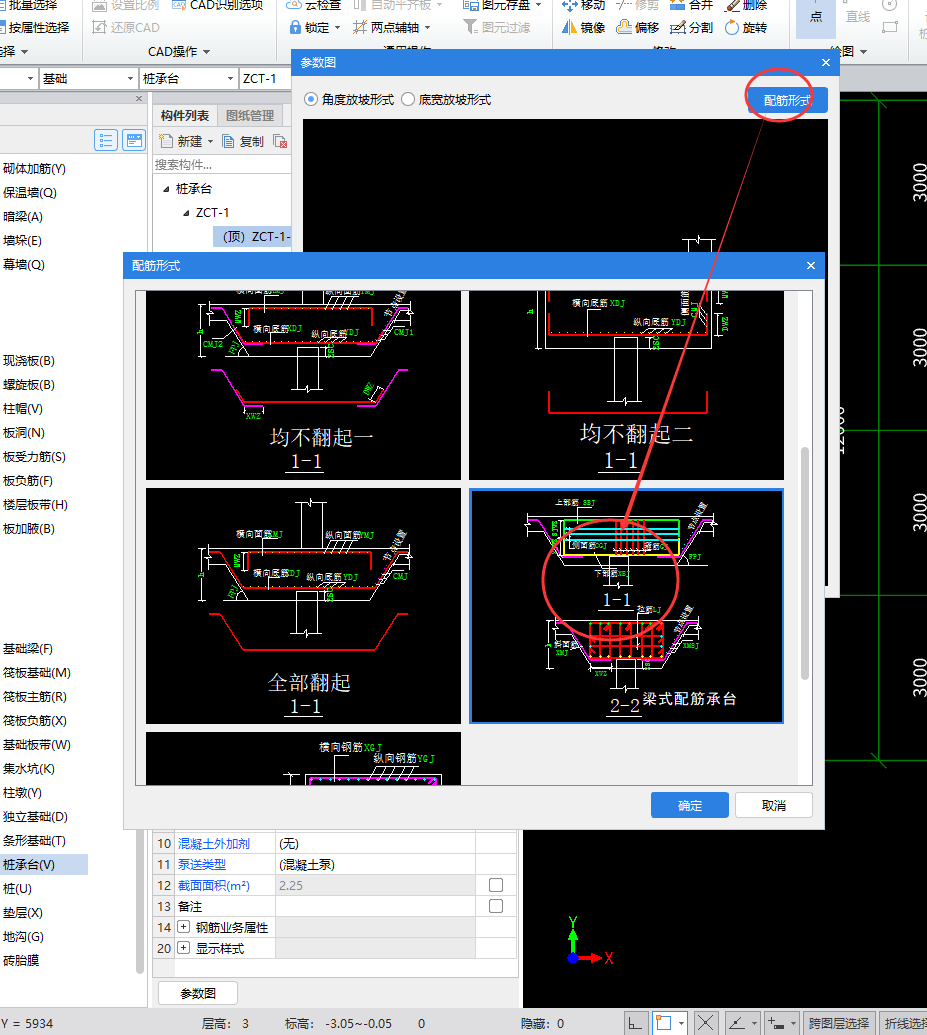Image resolution: width=927 pixels, height=1035 pixels.
Task: Switch to the 构件列表 tab
Action: point(185,116)
